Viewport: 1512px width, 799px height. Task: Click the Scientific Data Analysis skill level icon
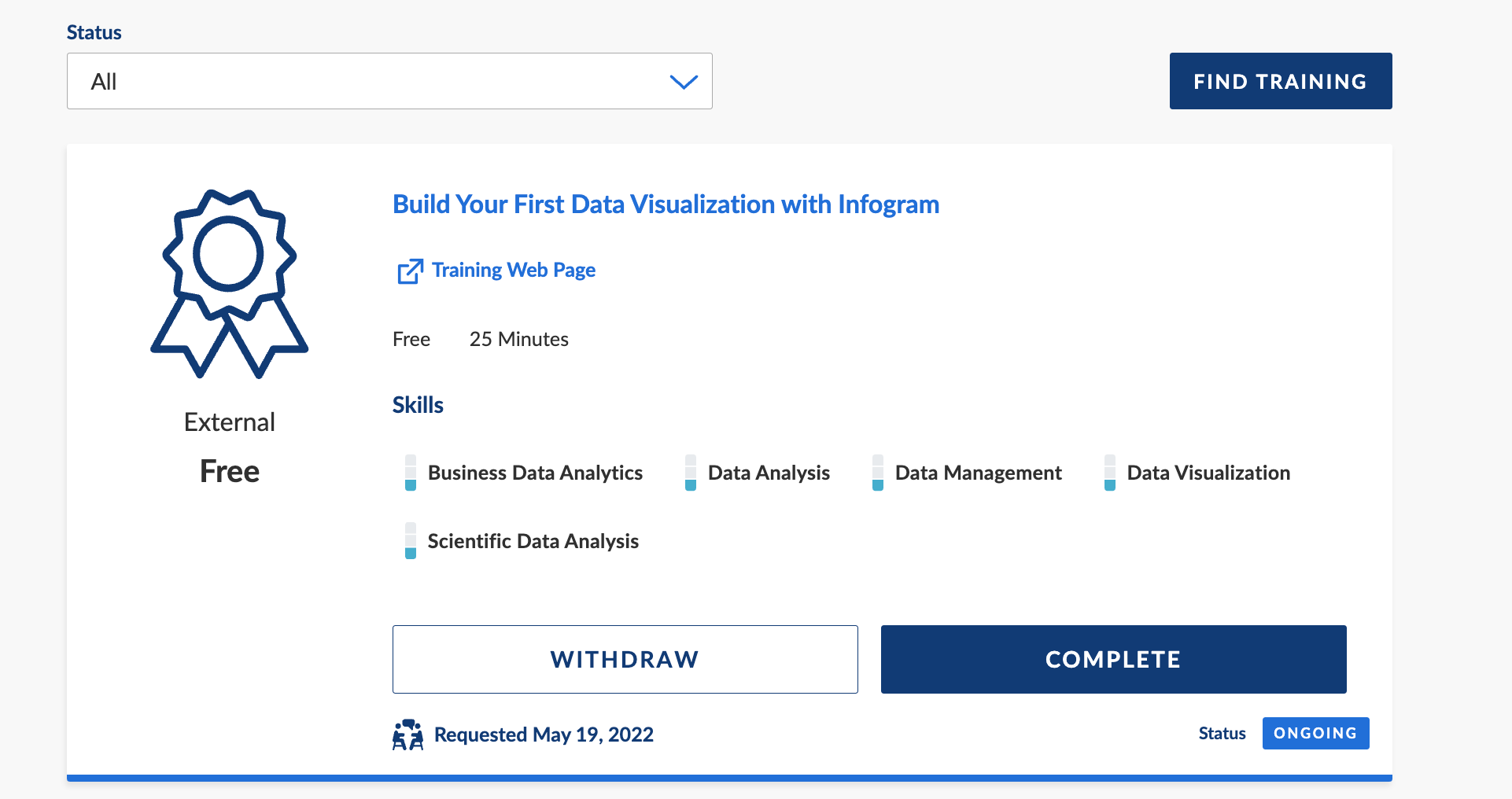click(x=411, y=541)
